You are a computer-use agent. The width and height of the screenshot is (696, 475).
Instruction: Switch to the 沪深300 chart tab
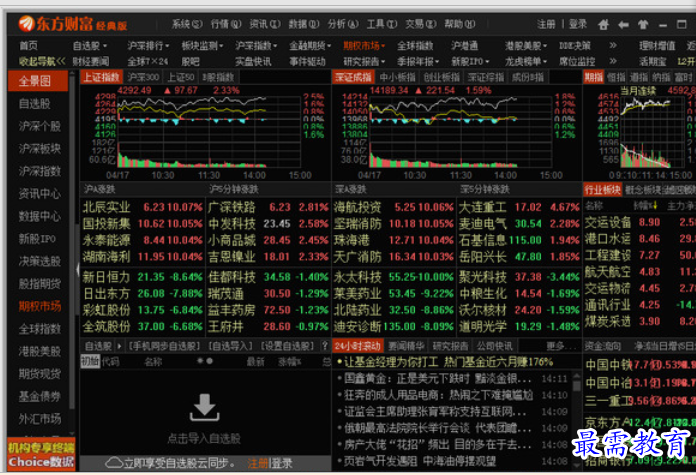(x=143, y=77)
